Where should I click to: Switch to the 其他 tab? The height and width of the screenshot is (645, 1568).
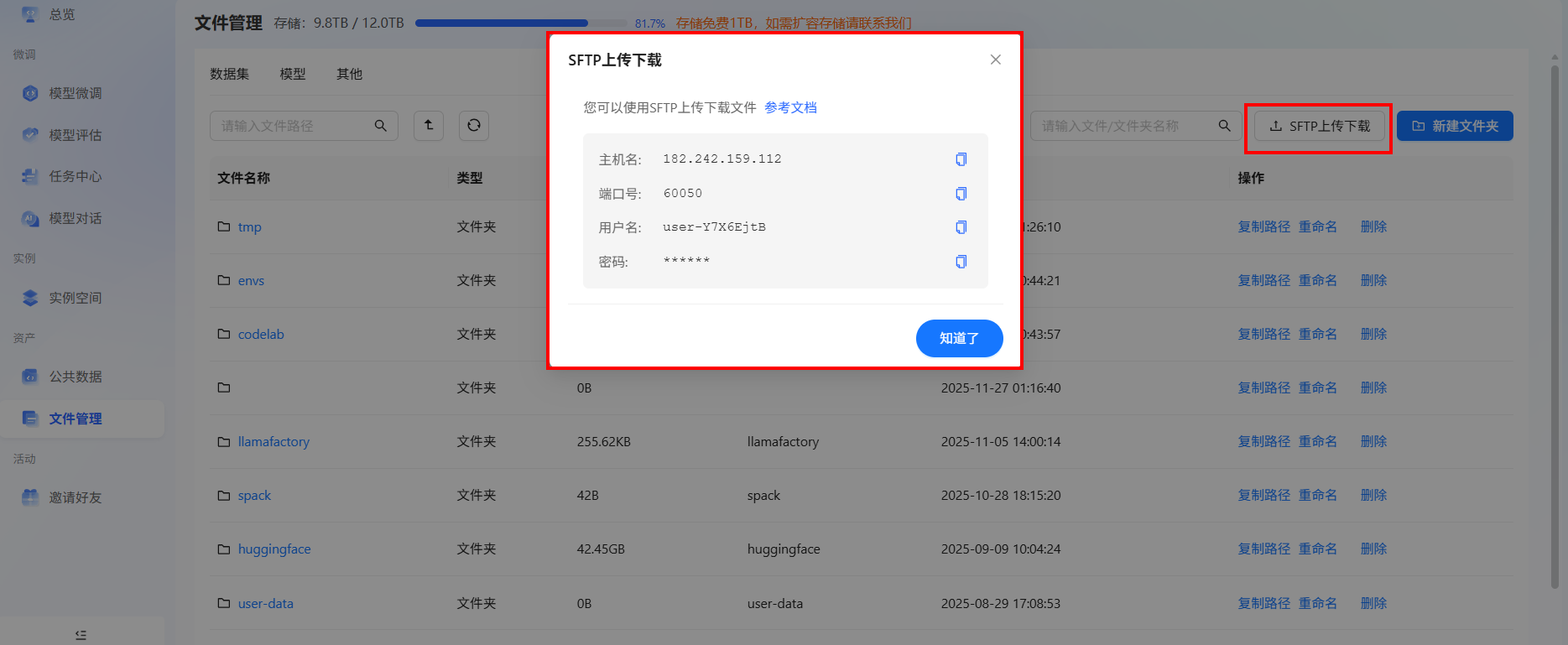pos(350,74)
